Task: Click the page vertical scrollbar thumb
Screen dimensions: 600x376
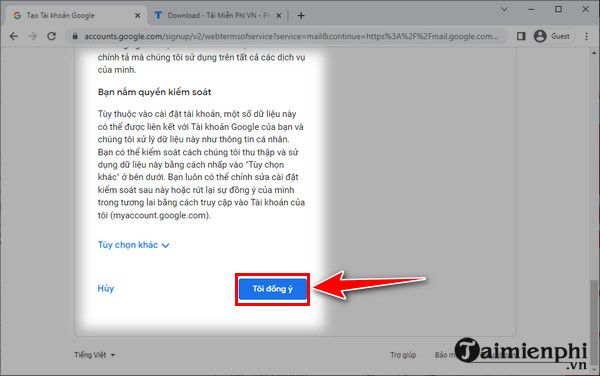Action: click(x=594, y=322)
